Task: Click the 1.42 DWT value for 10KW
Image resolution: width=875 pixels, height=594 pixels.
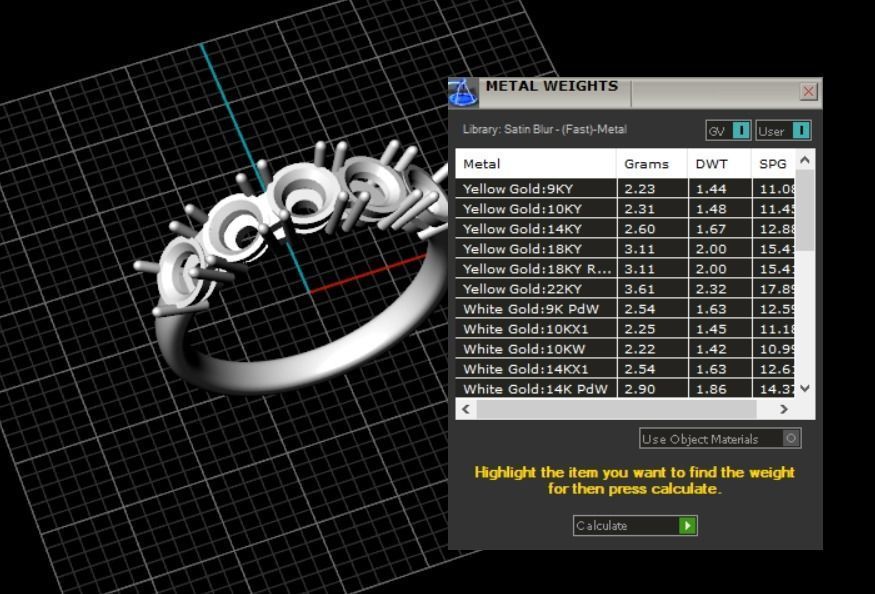Action: point(711,349)
